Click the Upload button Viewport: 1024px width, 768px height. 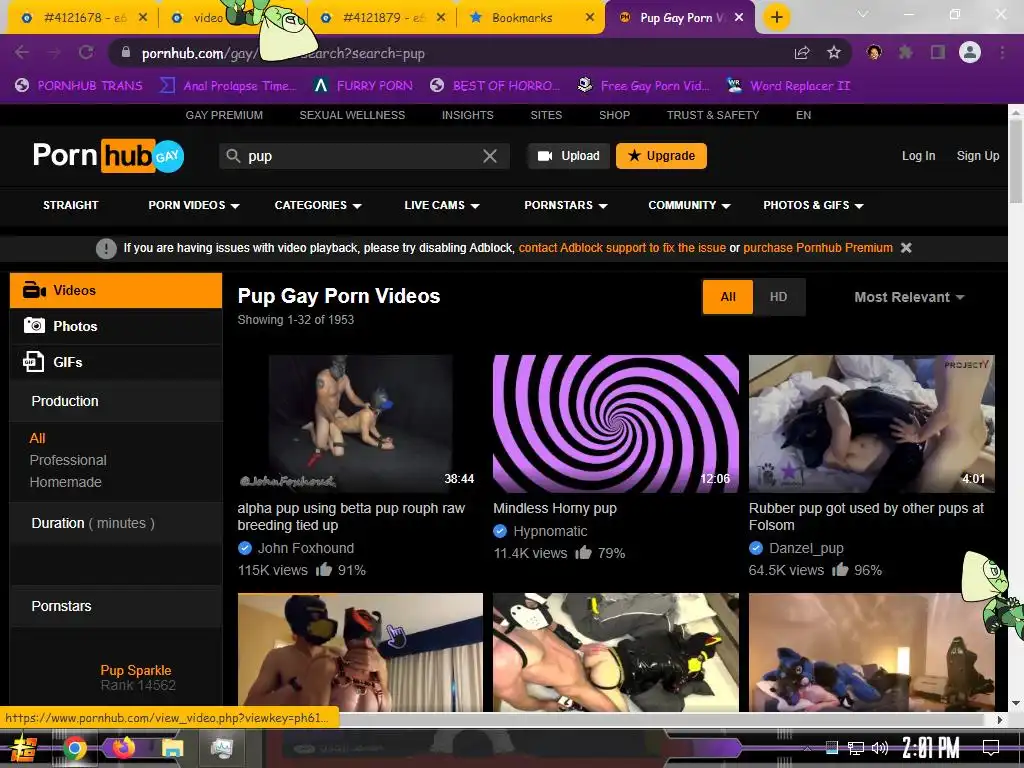coord(569,156)
